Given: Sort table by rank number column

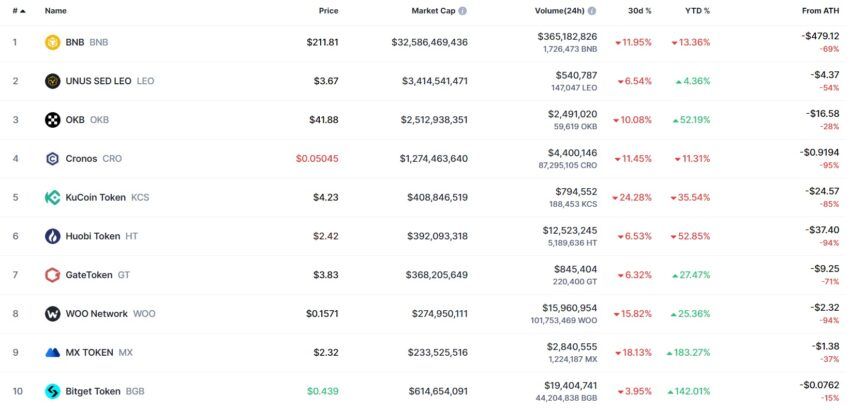Looking at the screenshot, I should 19,11.
